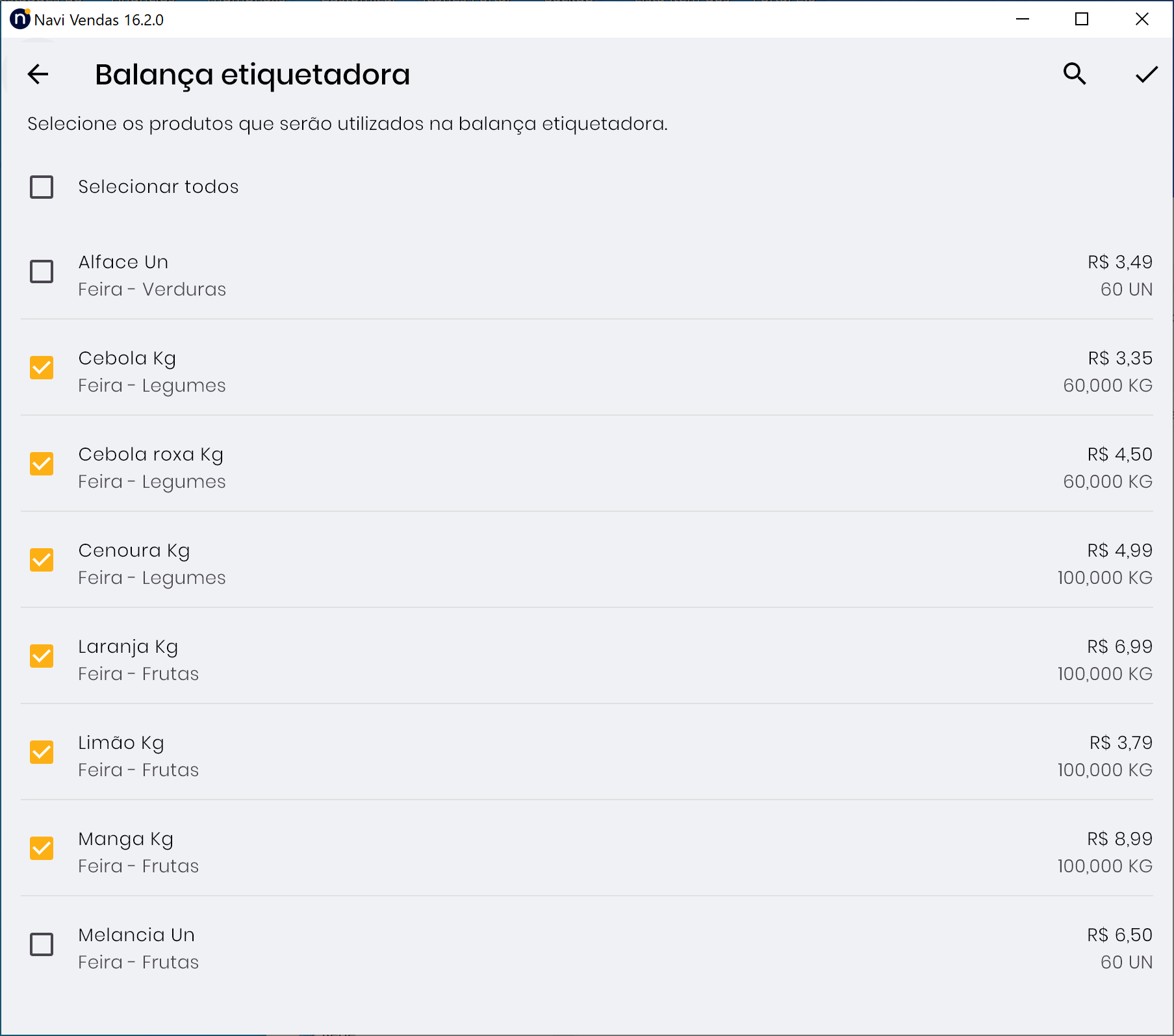
Task: Uncheck the Cebola Kg checkbox
Action: [42, 368]
